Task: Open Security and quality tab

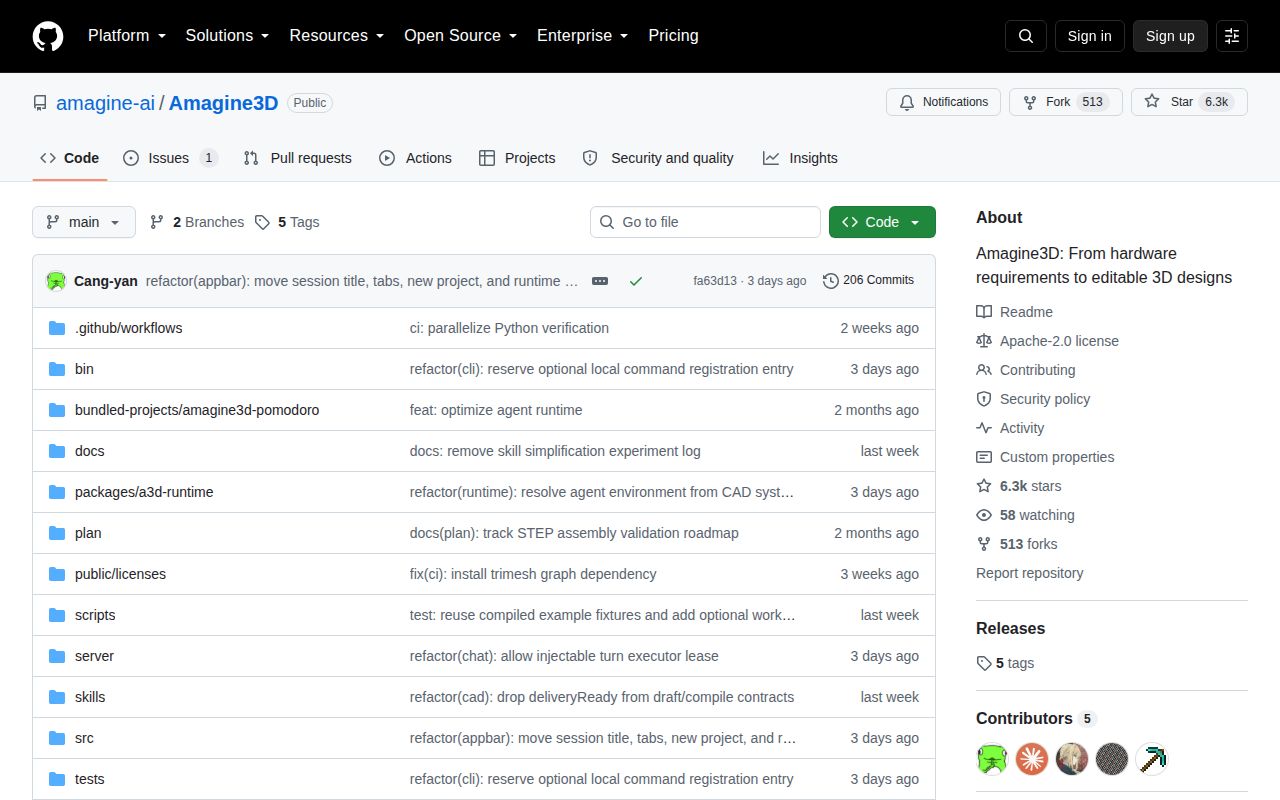Action: click(658, 158)
